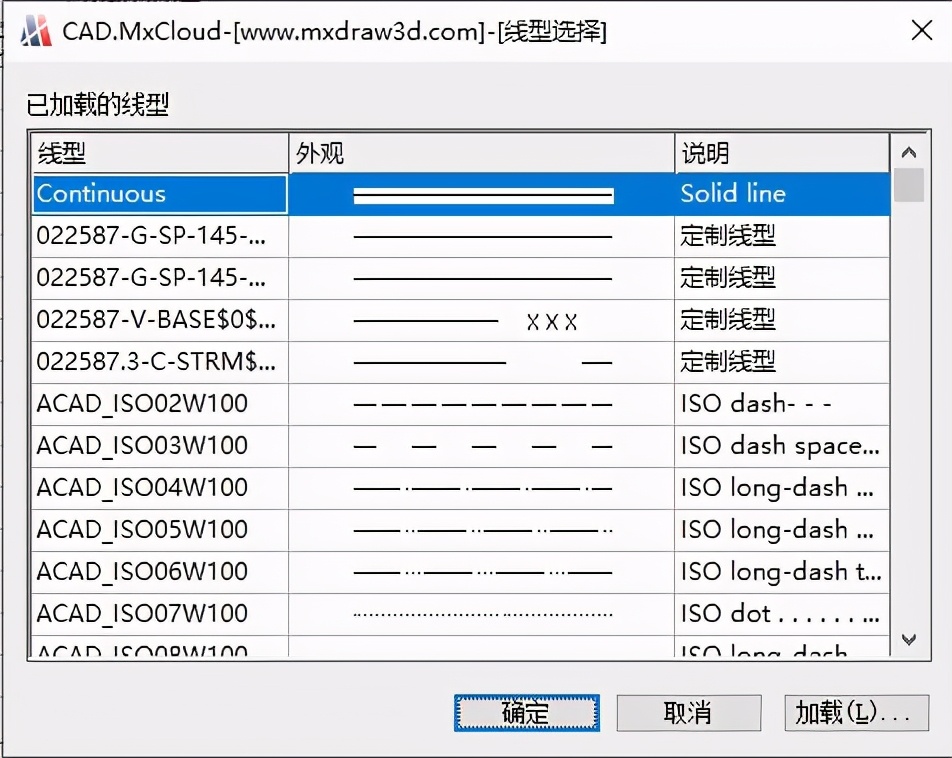This screenshot has width=952, height=758.
Task: Open the 加载(L) load linetype dialog
Action: coord(856,713)
